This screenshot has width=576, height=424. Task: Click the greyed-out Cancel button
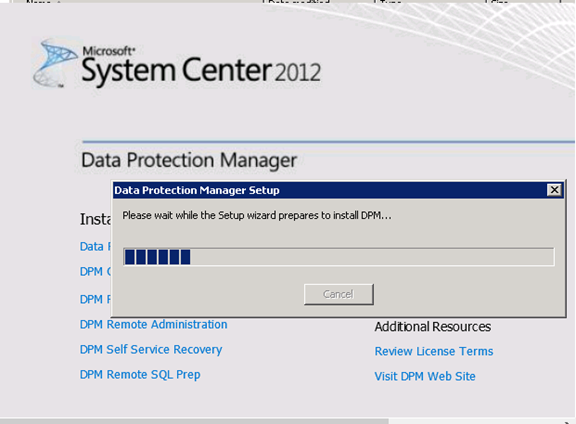339,294
